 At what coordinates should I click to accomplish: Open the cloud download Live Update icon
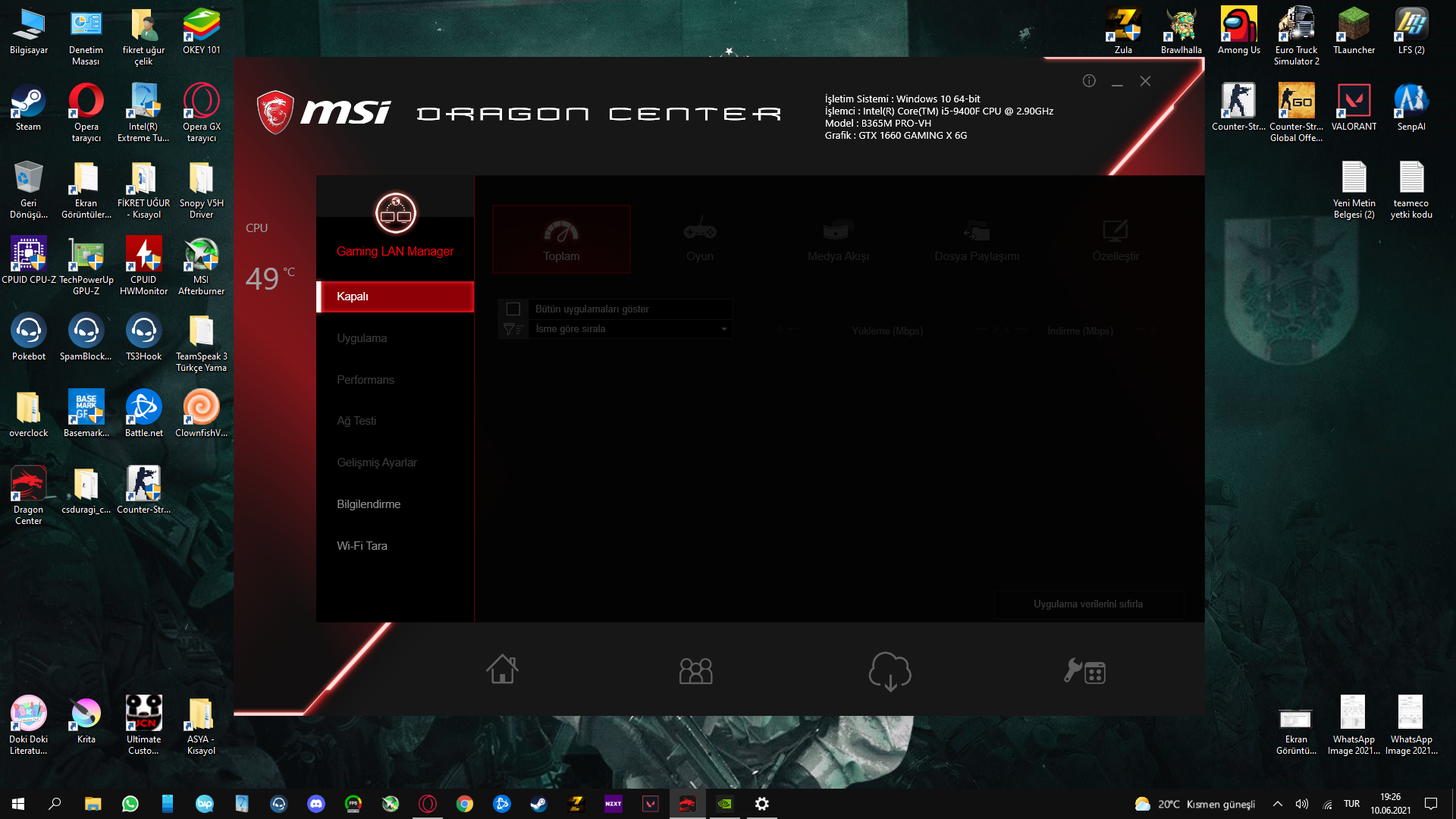[890, 671]
